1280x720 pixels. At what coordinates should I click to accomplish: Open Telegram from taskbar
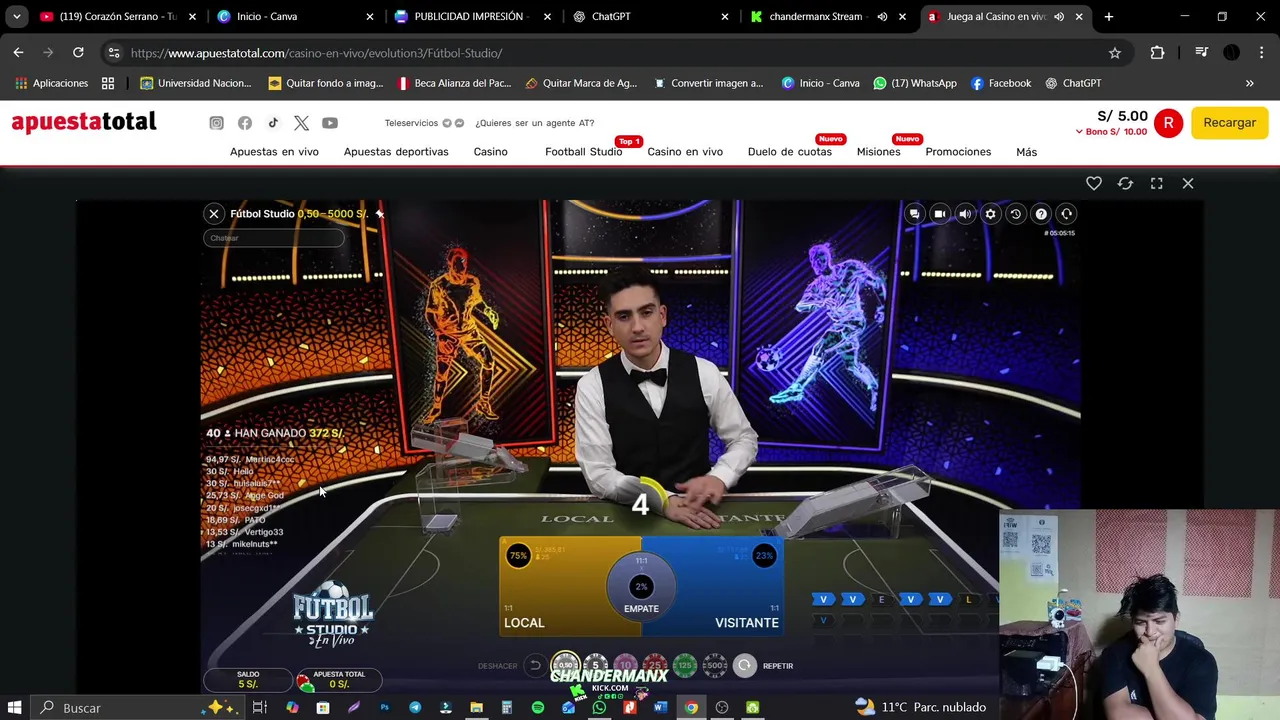[x=415, y=707]
